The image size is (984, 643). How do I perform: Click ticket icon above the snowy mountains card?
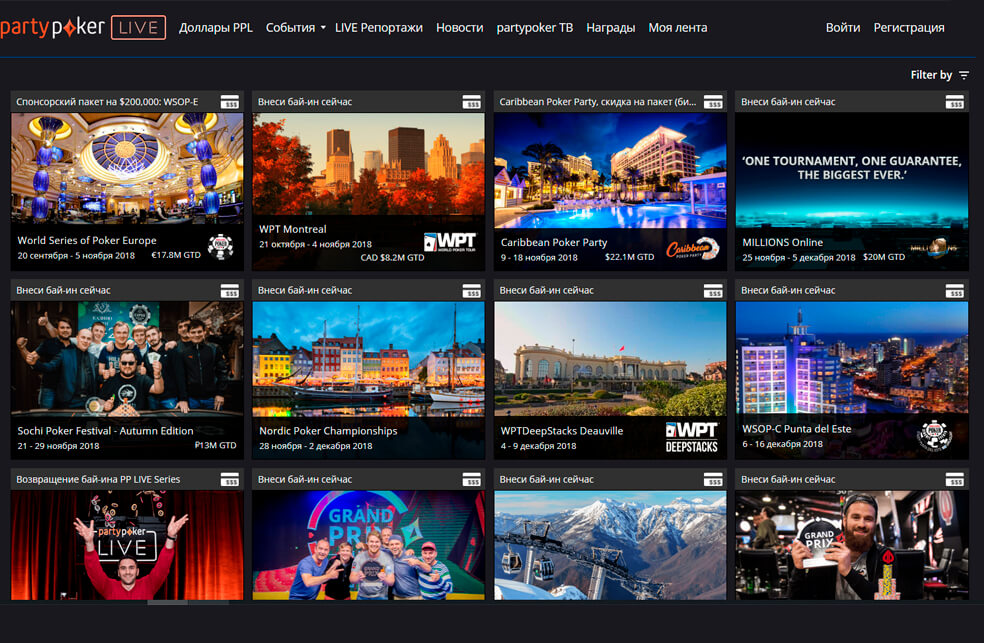[713, 479]
